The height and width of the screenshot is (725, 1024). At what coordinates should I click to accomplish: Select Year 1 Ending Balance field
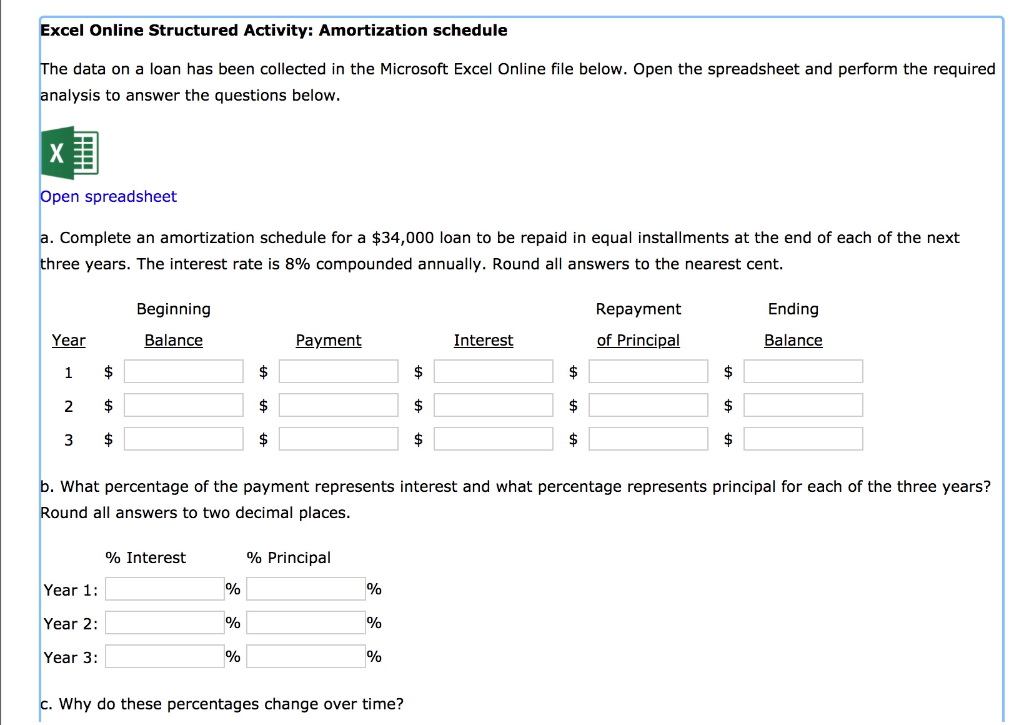pyautogui.click(x=803, y=372)
